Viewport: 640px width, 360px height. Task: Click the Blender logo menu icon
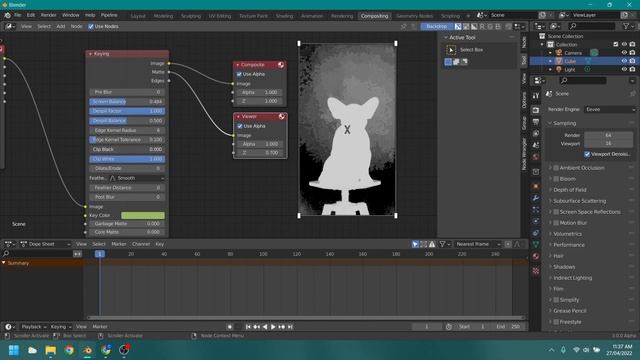click(7, 15)
